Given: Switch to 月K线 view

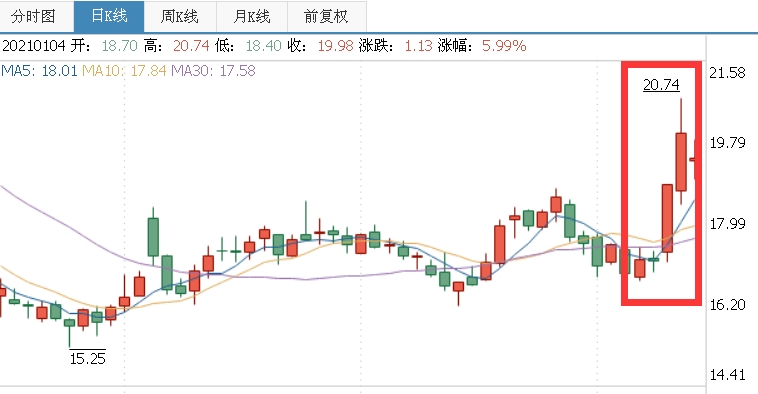Looking at the screenshot, I should coord(252,16).
